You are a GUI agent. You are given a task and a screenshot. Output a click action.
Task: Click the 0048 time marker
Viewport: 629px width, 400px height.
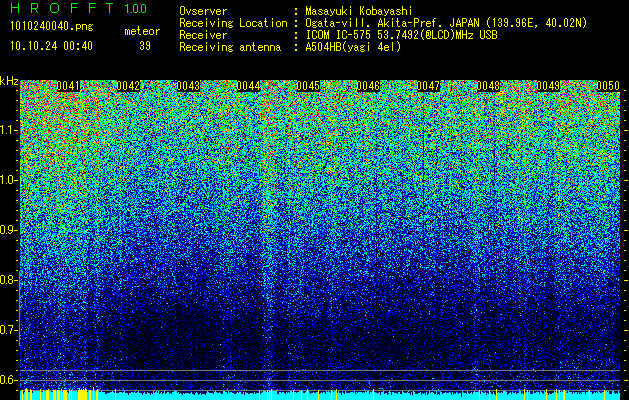pyautogui.click(x=488, y=86)
